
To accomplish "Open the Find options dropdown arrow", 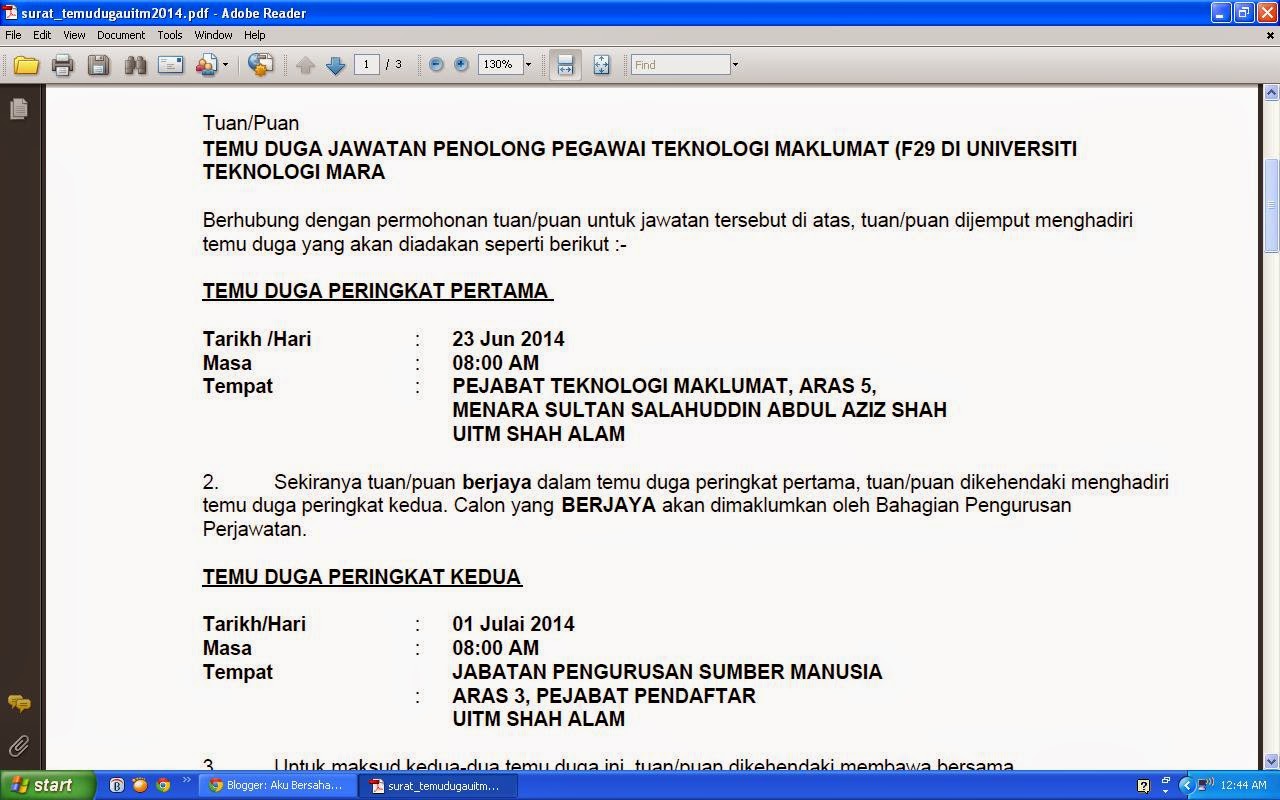I will (x=735, y=65).
